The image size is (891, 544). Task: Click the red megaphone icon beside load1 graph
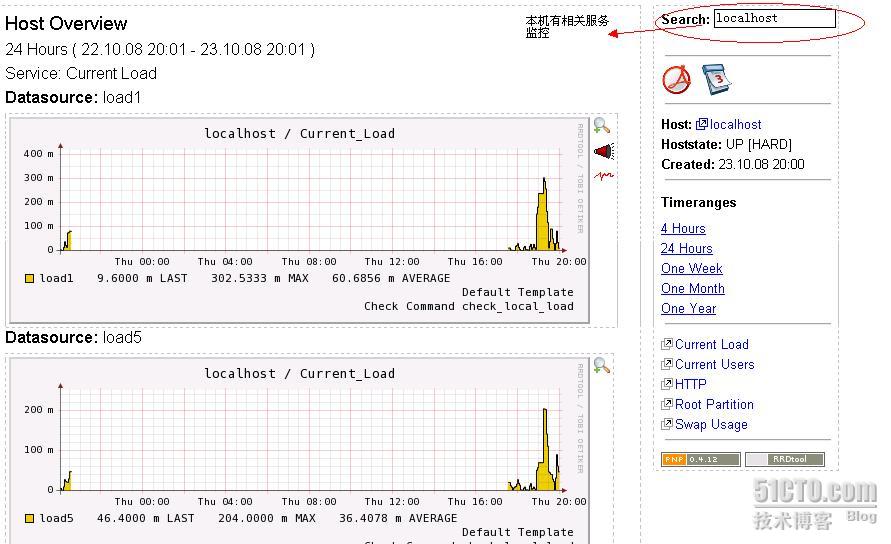pos(603,151)
